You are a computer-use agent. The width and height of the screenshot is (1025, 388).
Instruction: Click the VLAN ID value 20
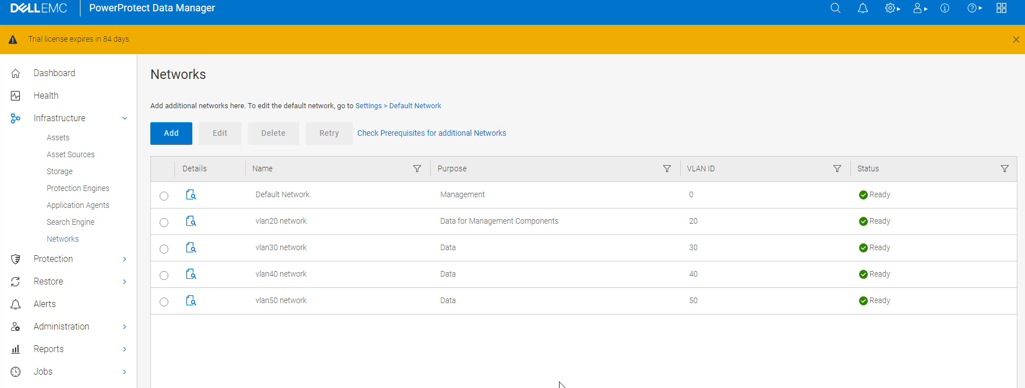(693, 221)
